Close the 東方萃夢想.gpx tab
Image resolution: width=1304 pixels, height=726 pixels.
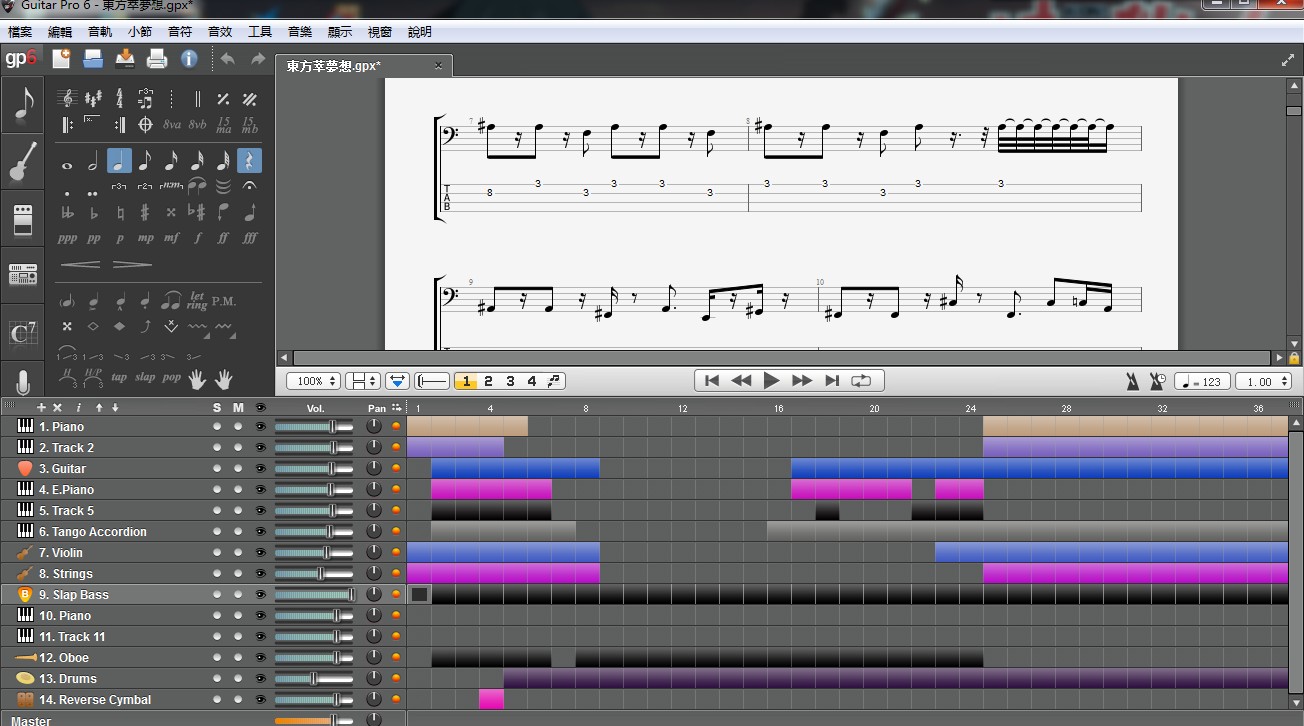click(x=438, y=66)
